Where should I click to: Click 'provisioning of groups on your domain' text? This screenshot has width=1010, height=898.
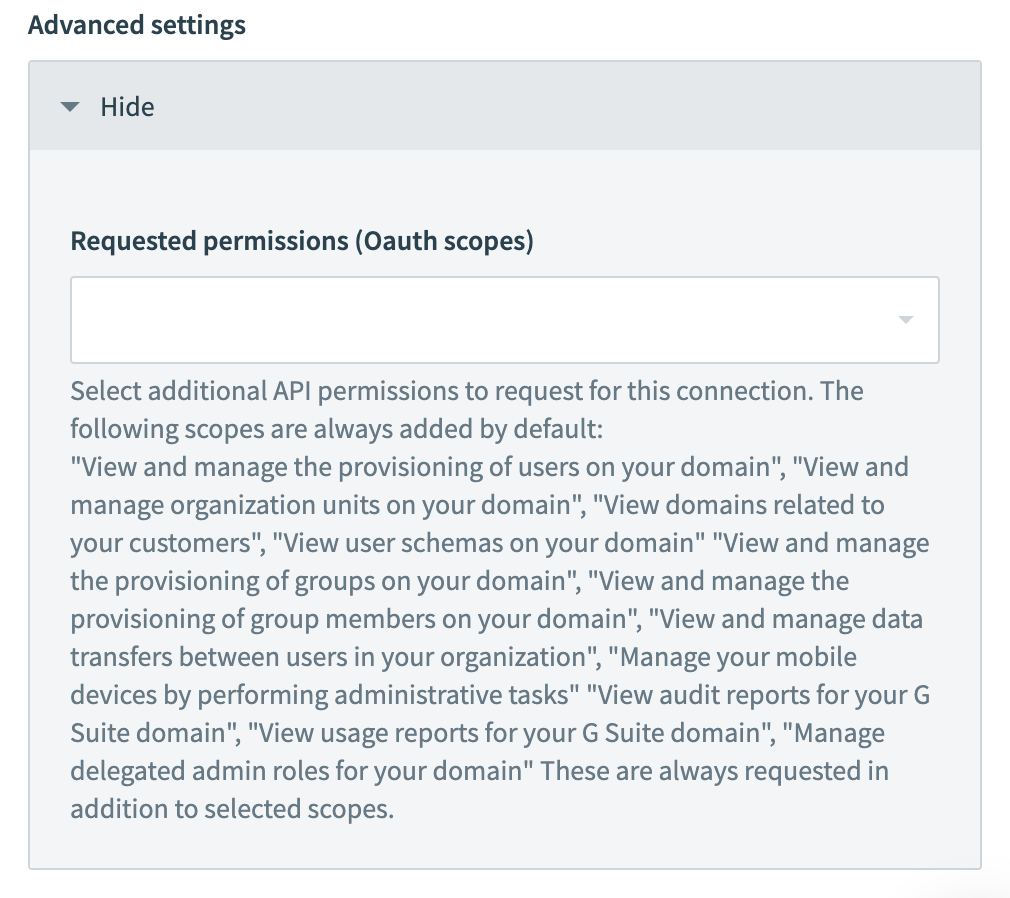(320, 581)
